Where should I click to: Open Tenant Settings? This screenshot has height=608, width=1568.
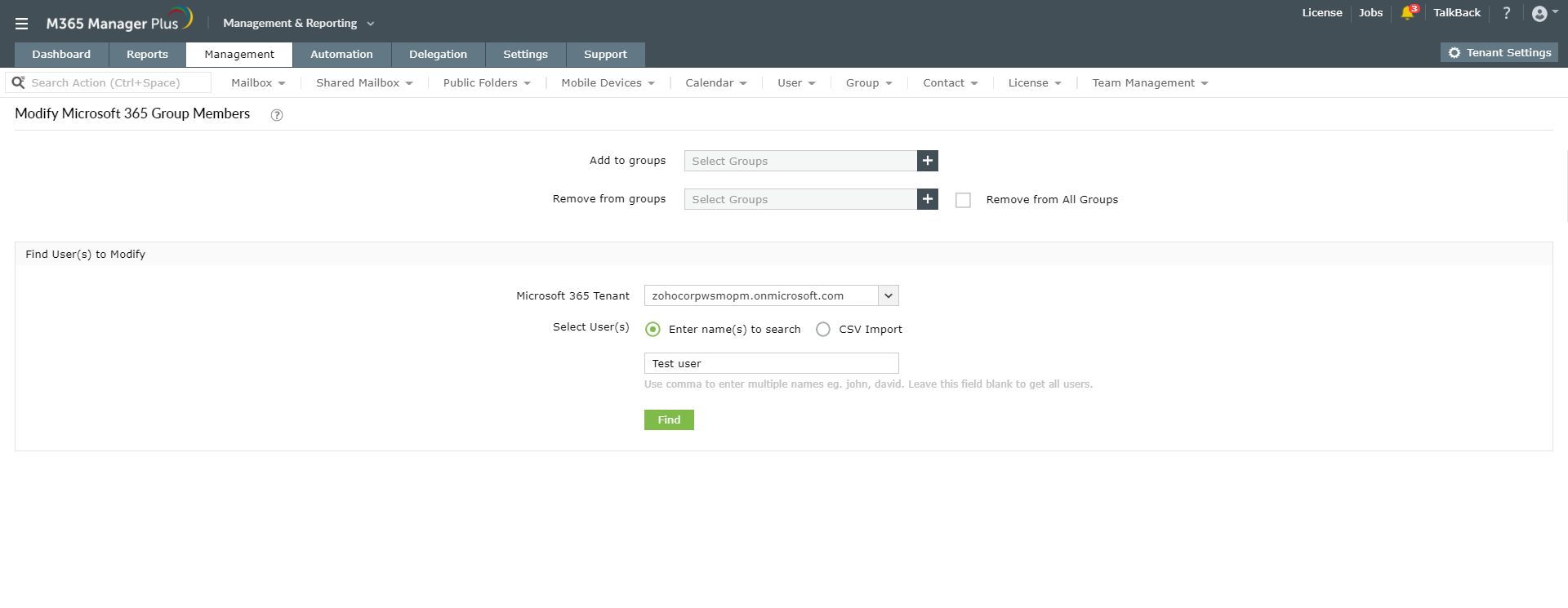1499,52
